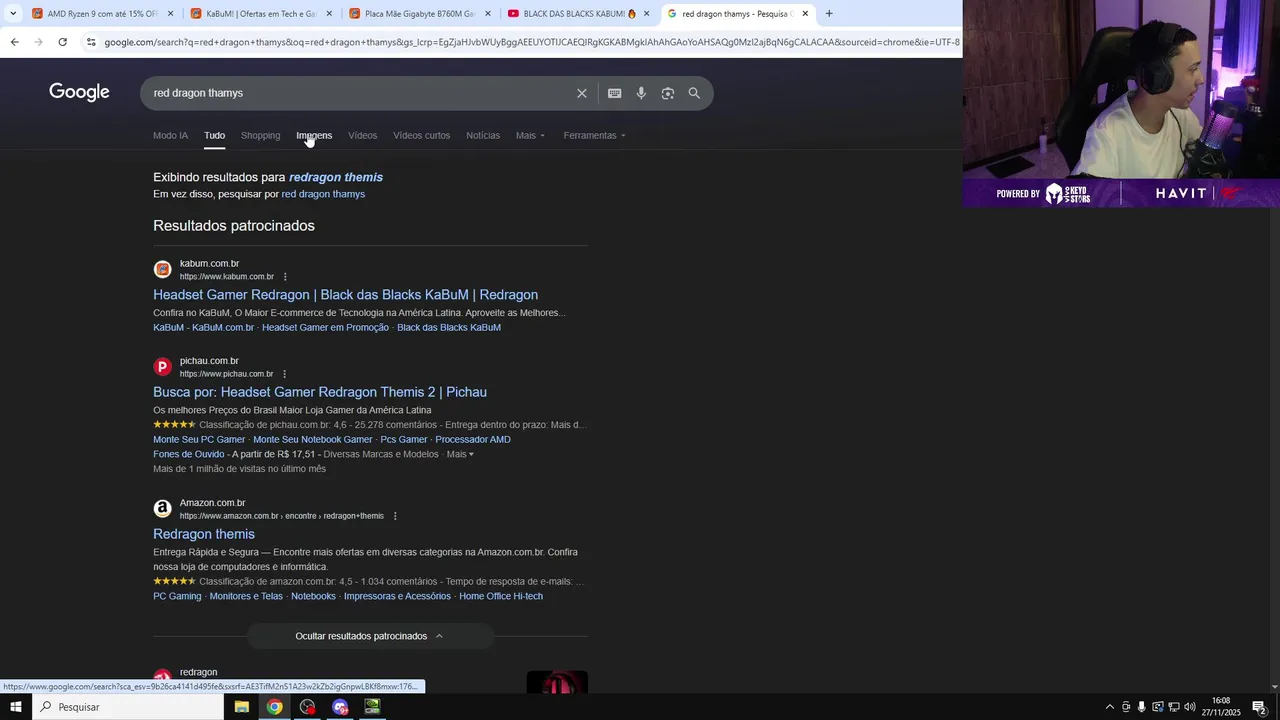The height and width of the screenshot is (720, 1280).
Task: Collapse sponsored results with Ocultar resultados patrocinados
Action: pyautogui.click(x=370, y=636)
